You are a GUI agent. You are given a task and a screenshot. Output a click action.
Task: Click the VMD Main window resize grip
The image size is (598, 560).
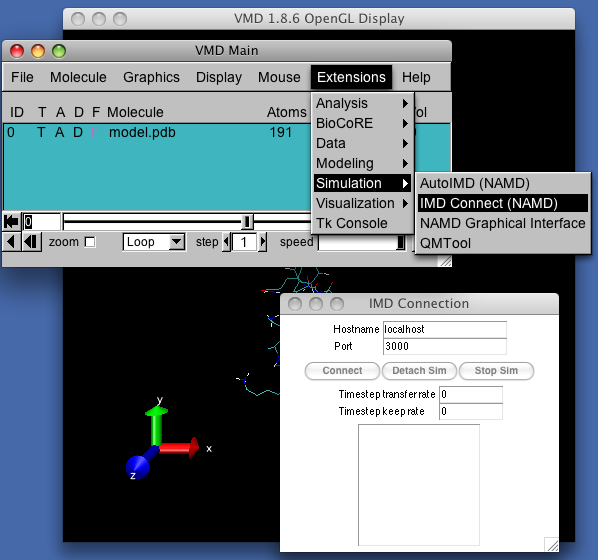click(445, 261)
